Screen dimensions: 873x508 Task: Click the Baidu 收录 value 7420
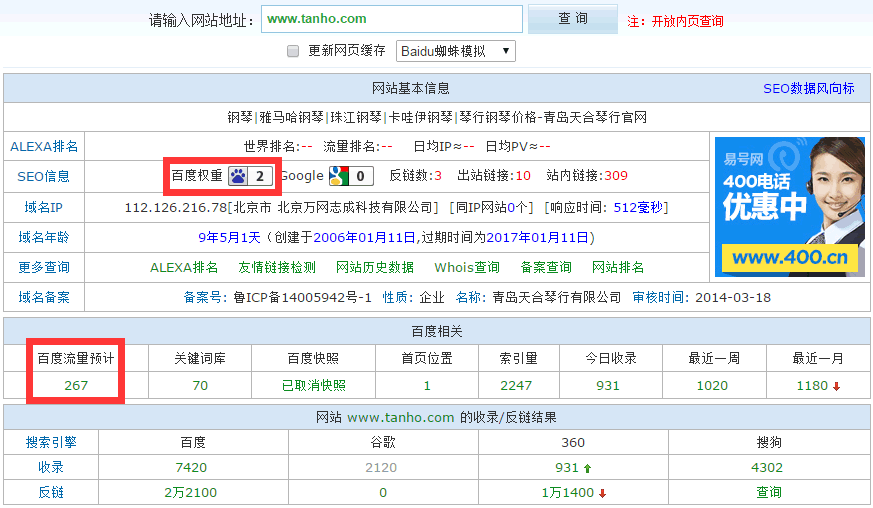click(191, 467)
